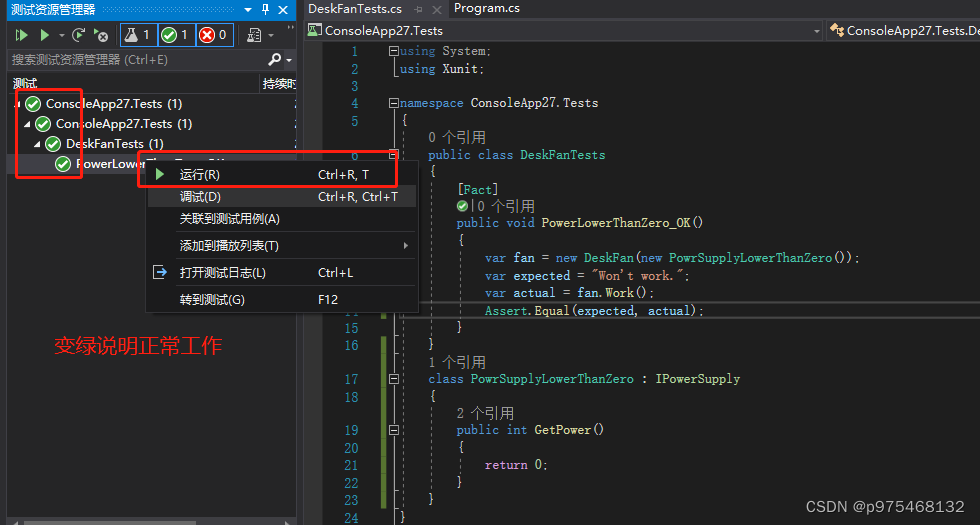Click the green play icon beside 运行(R)
The width and height of the screenshot is (980, 525).
(160, 174)
